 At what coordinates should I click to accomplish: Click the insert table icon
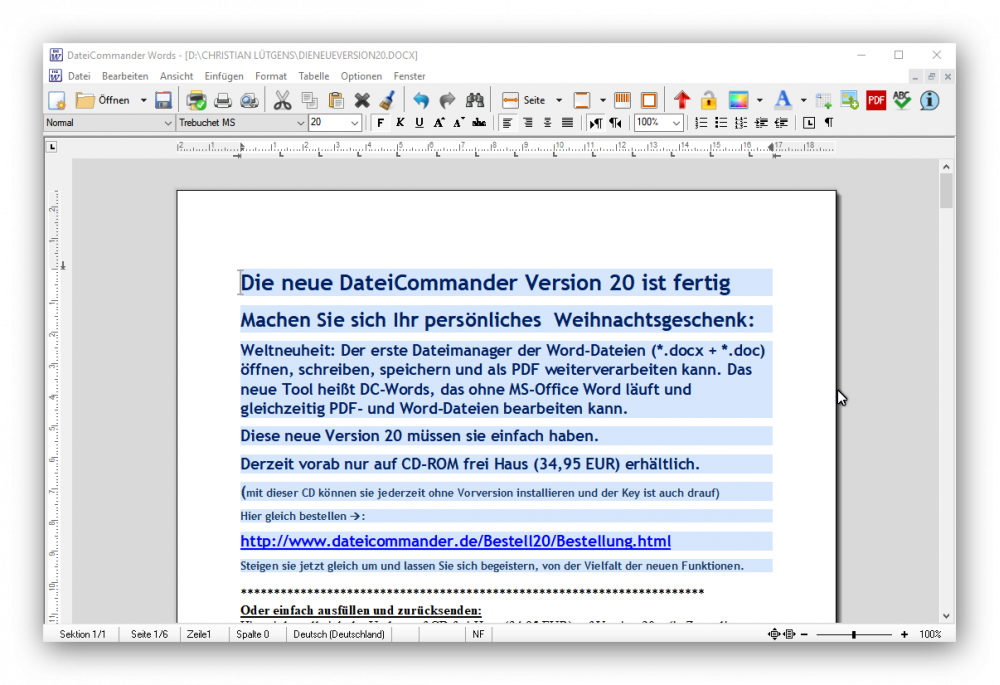click(823, 100)
